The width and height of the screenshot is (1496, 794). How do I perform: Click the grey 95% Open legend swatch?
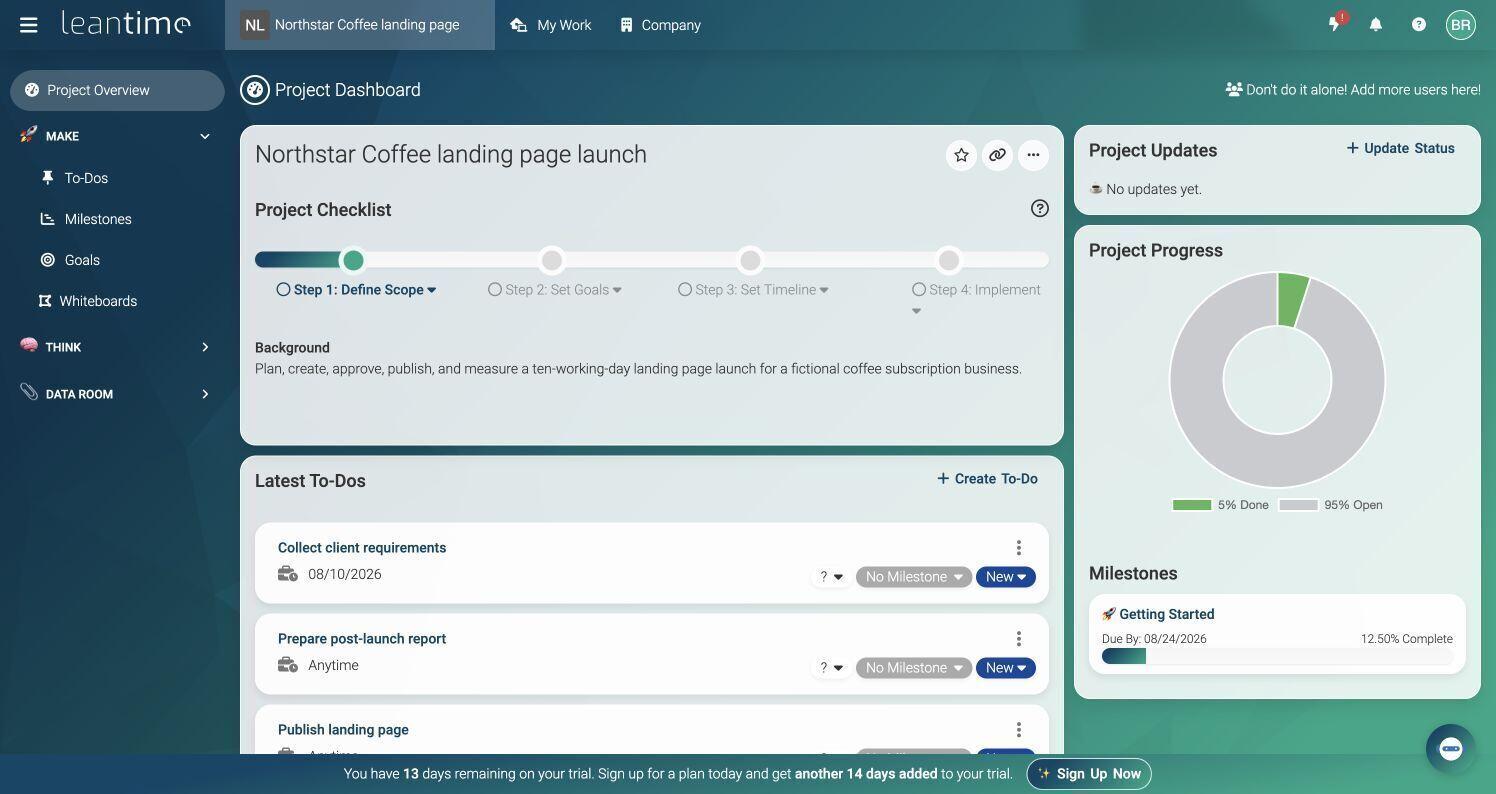pos(1298,505)
